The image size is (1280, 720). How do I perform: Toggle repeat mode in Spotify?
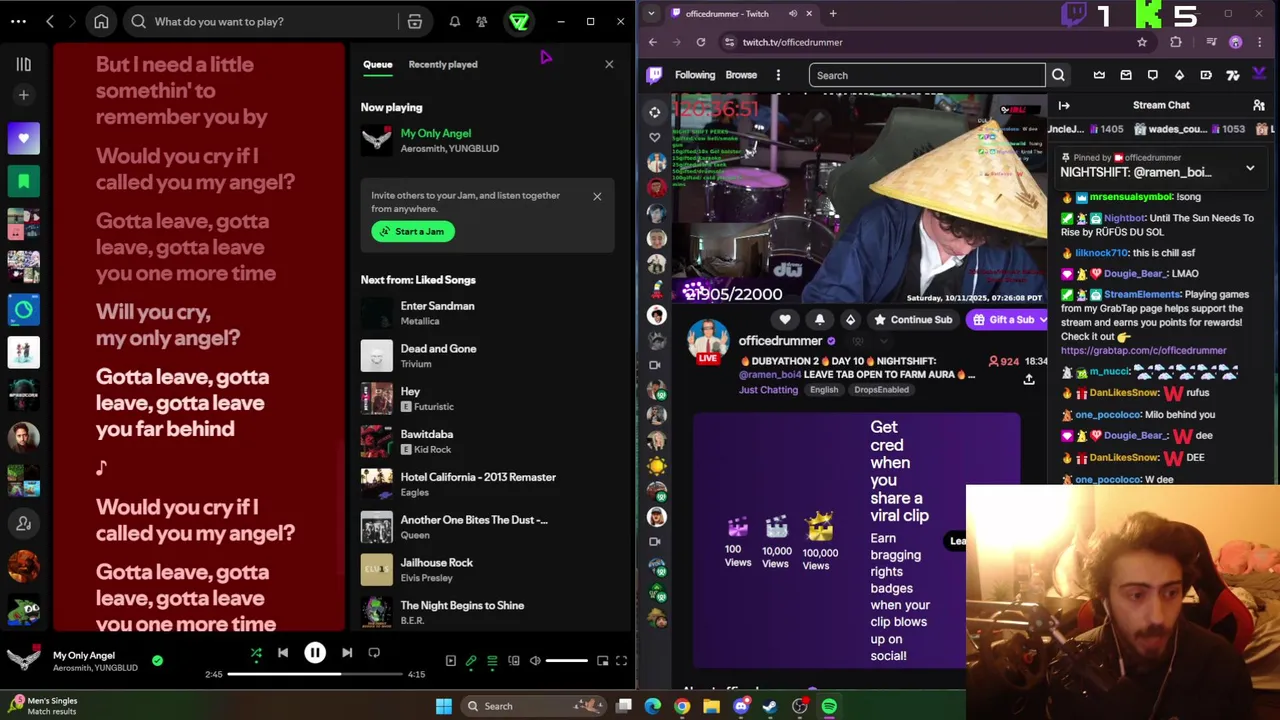click(374, 653)
